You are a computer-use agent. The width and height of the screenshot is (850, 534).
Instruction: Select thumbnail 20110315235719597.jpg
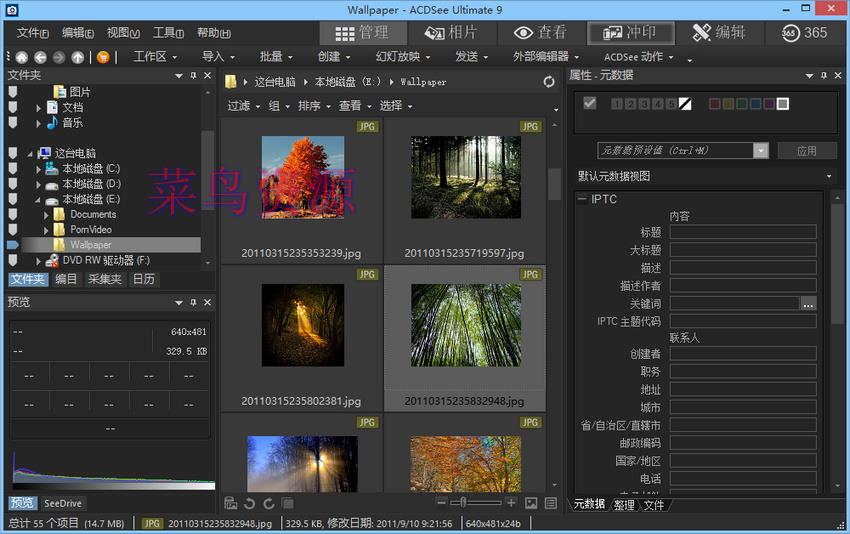465,191
